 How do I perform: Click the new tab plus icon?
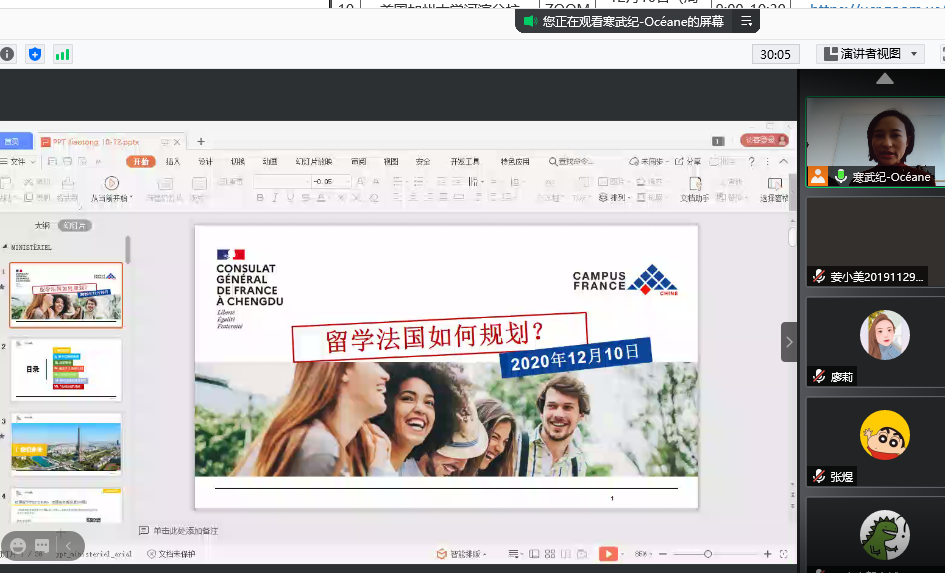[x=201, y=142]
